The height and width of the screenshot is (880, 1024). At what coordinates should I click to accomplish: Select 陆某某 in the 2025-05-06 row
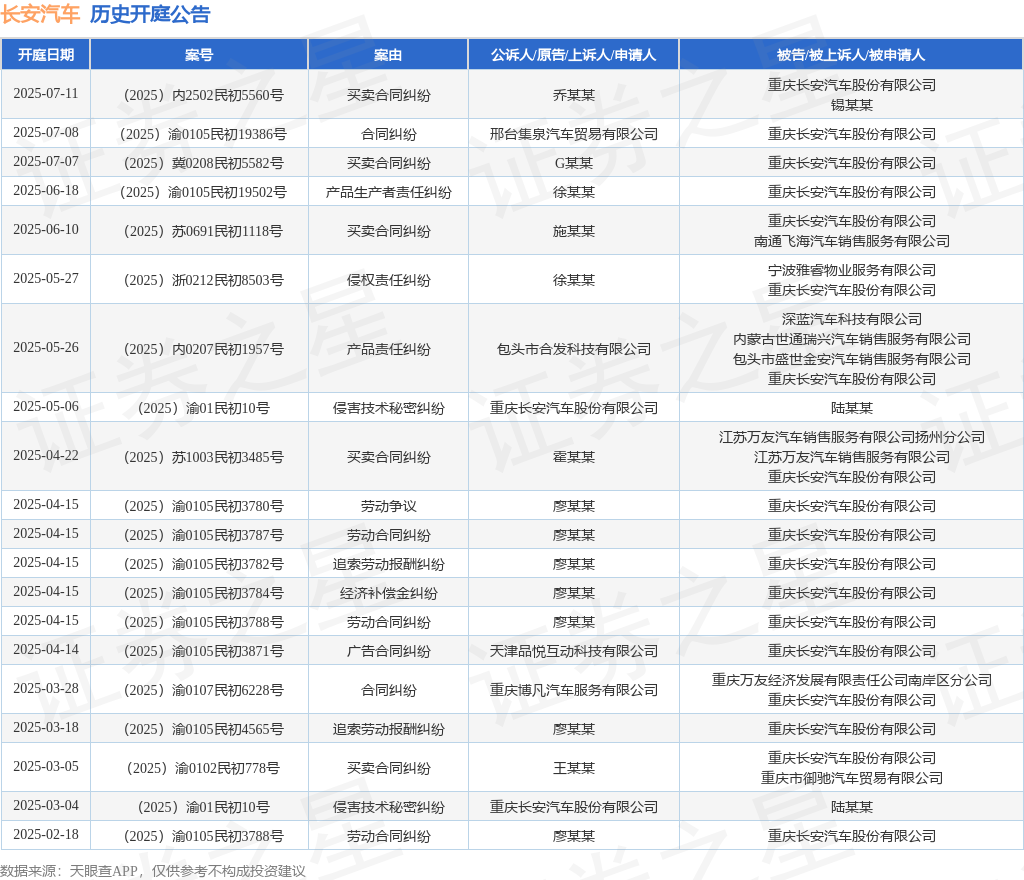[852, 408]
